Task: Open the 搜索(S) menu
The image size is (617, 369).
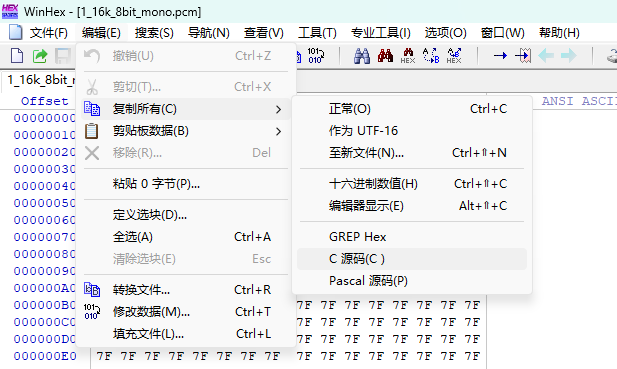Action: pyautogui.click(x=154, y=33)
